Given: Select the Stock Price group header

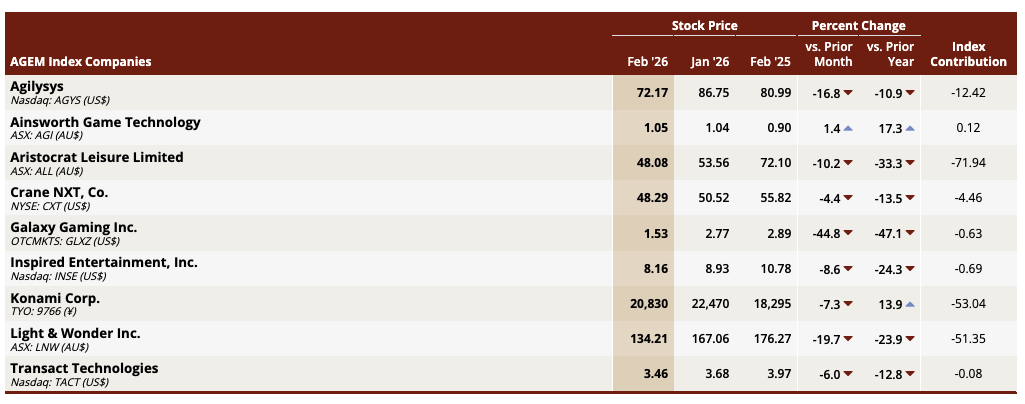Looking at the screenshot, I should (x=705, y=26).
